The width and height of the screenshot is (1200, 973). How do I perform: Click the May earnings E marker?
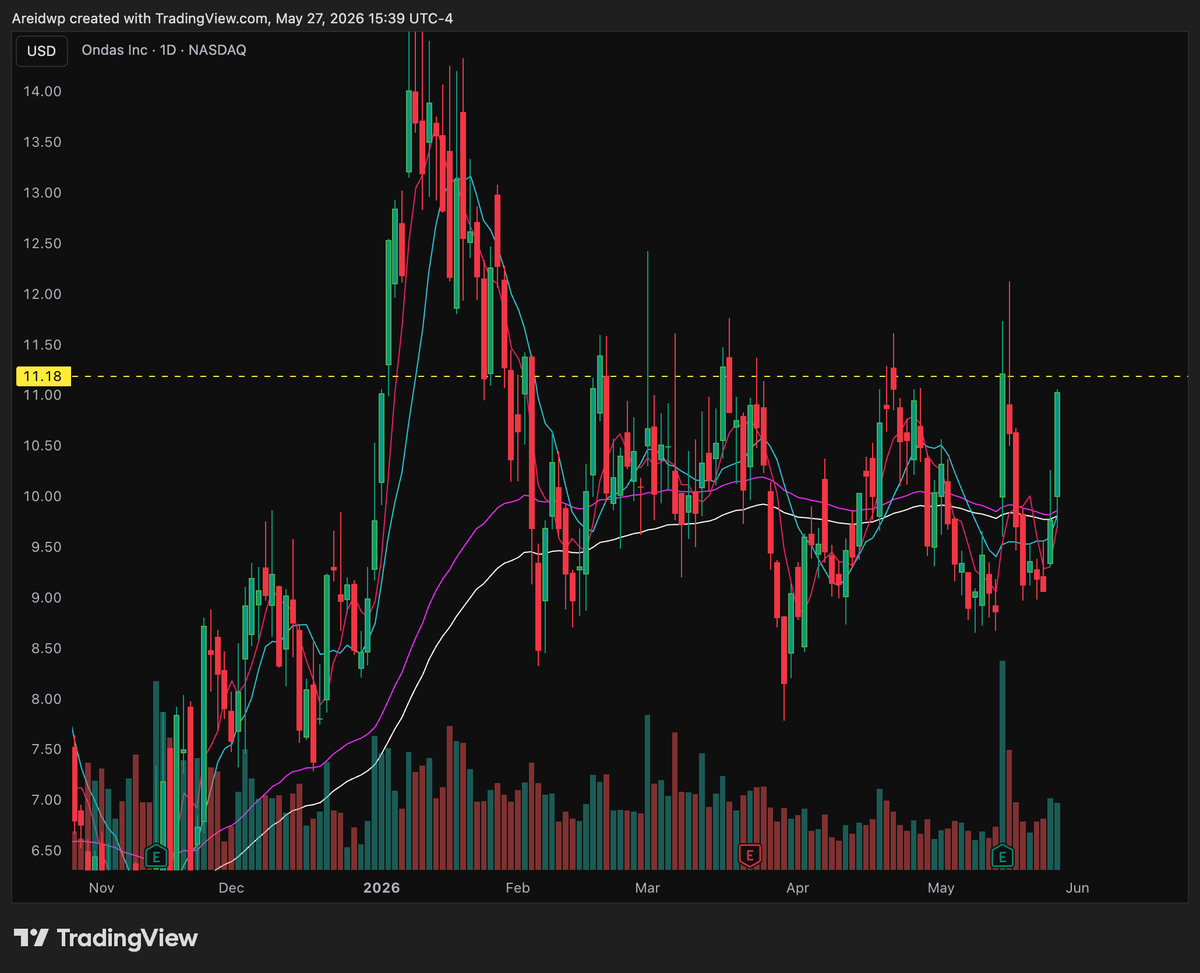point(1002,855)
